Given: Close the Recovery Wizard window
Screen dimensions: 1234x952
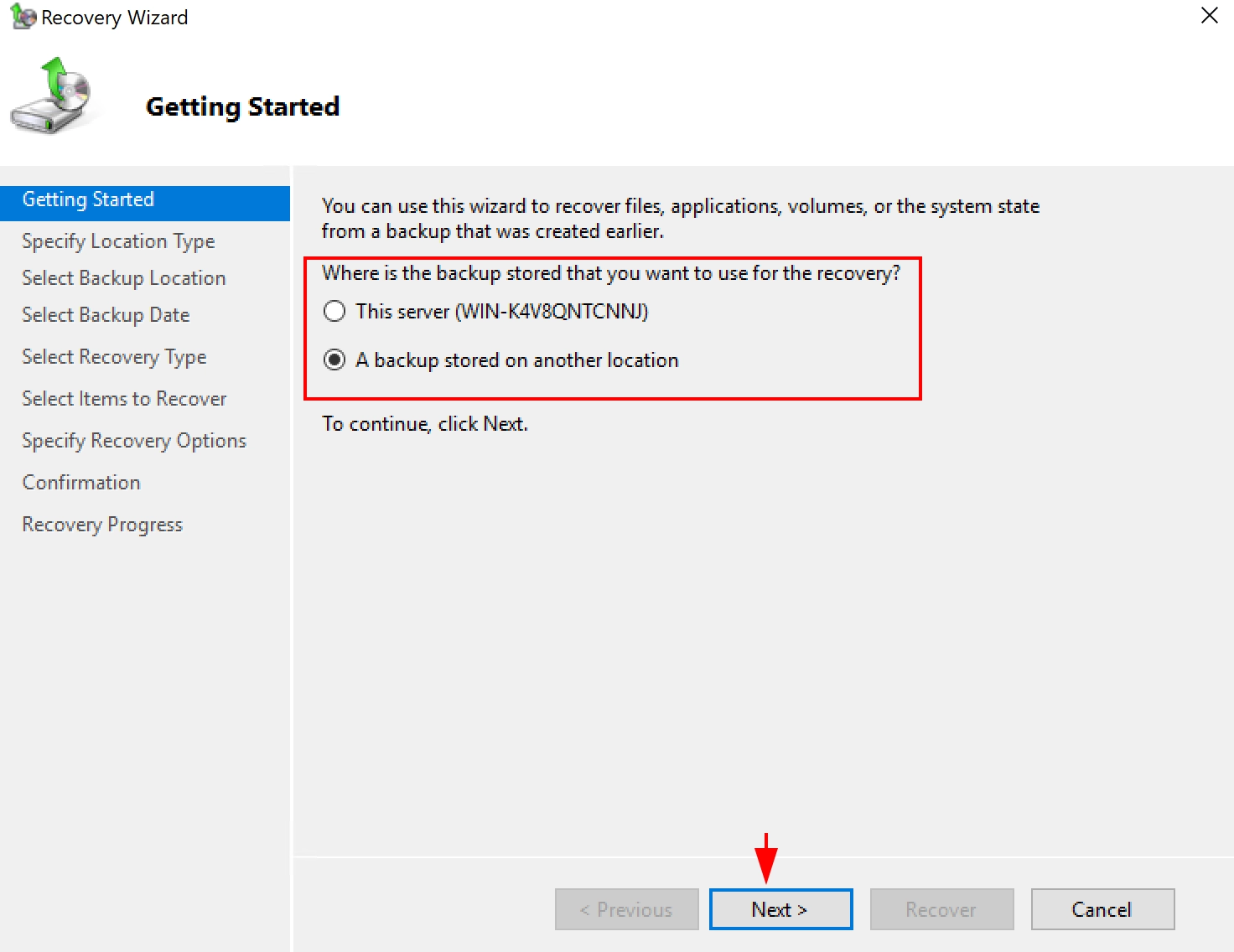Looking at the screenshot, I should [1209, 16].
